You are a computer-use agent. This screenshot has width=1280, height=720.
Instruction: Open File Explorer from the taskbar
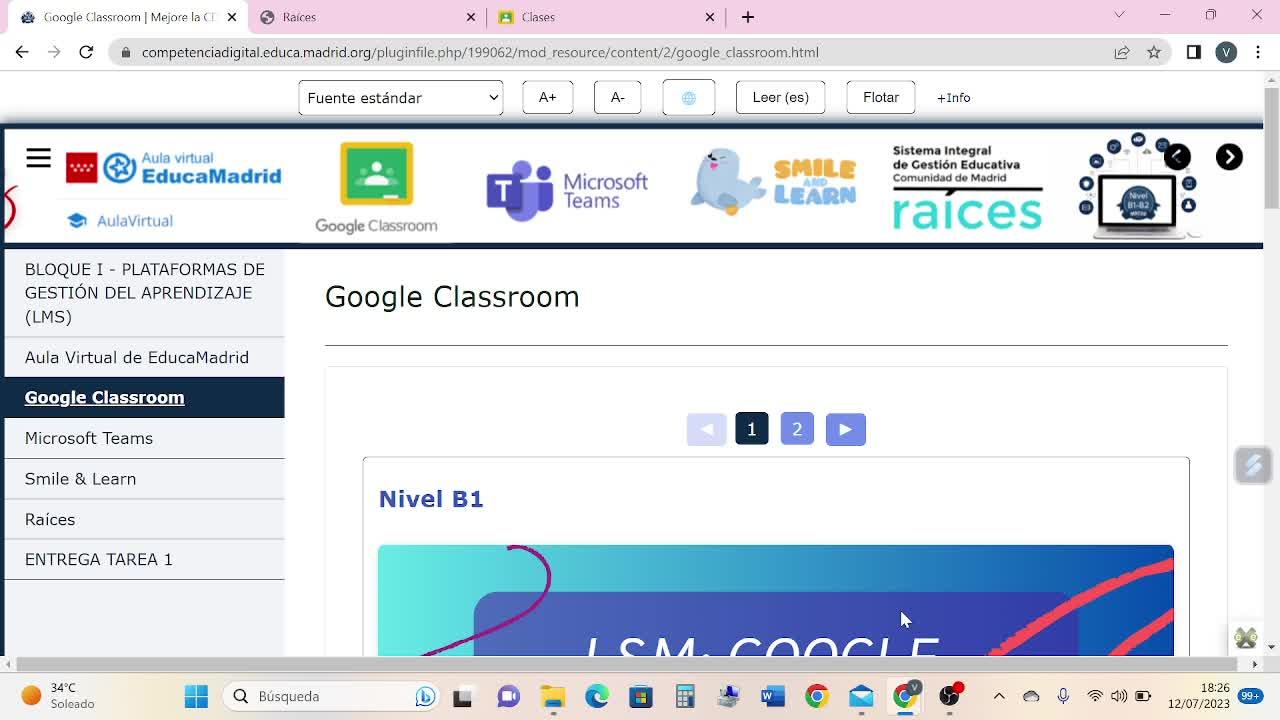[553, 696]
